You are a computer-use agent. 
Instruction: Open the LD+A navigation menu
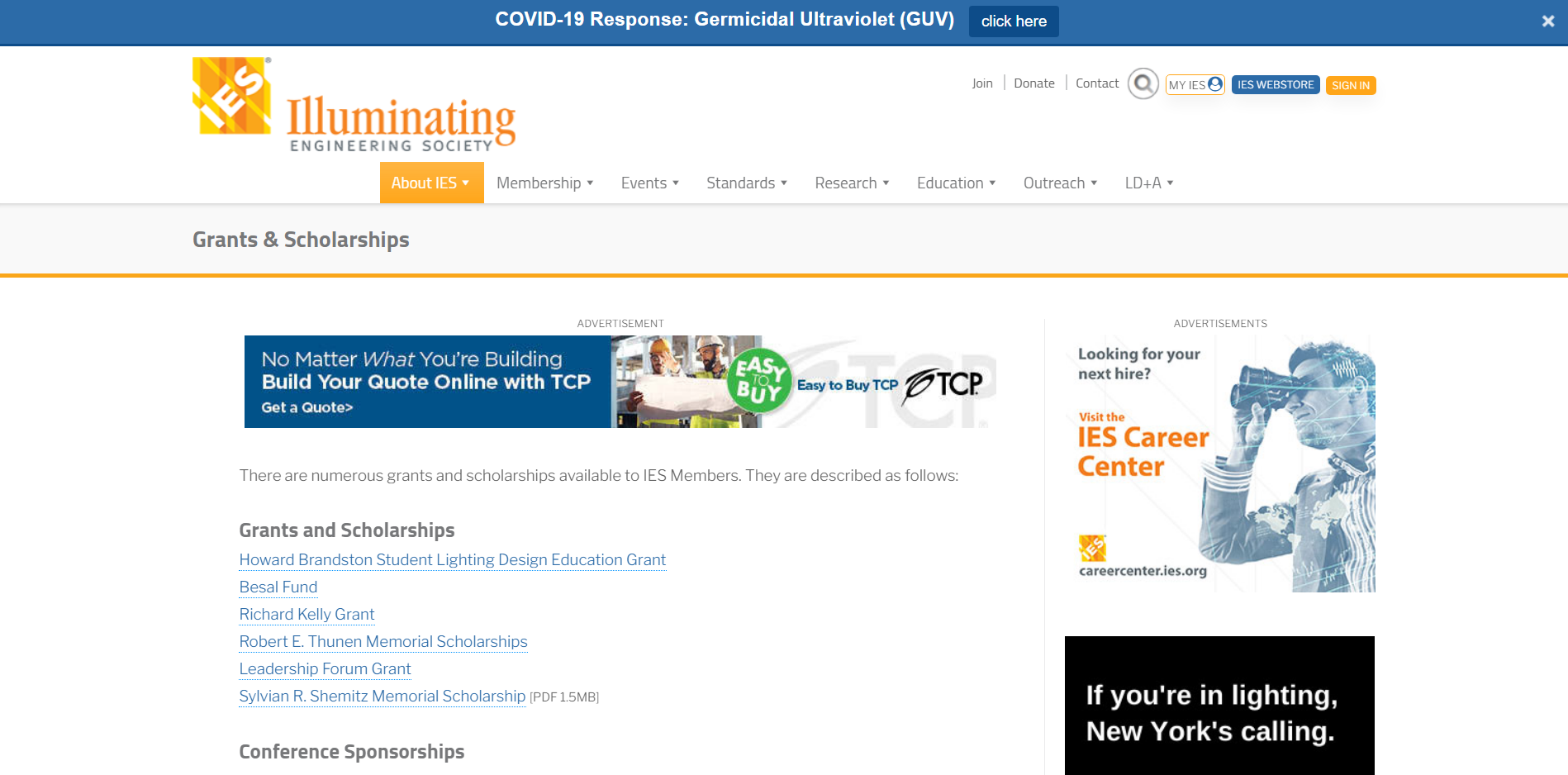[x=1148, y=183]
